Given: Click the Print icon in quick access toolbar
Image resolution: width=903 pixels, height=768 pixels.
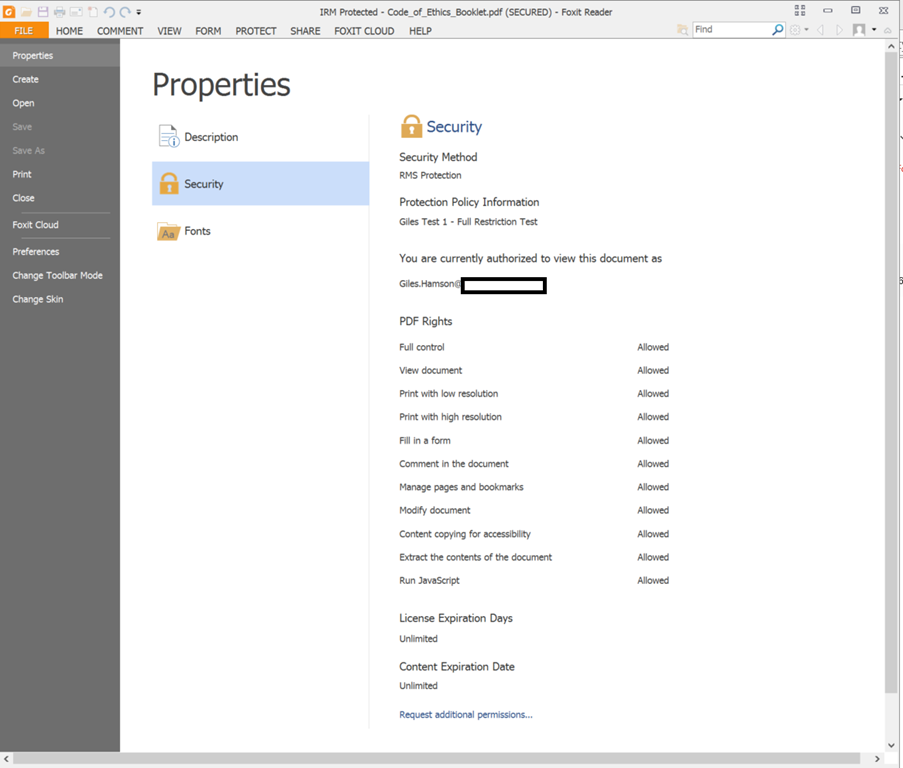Looking at the screenshot, I should coord(59,12).
